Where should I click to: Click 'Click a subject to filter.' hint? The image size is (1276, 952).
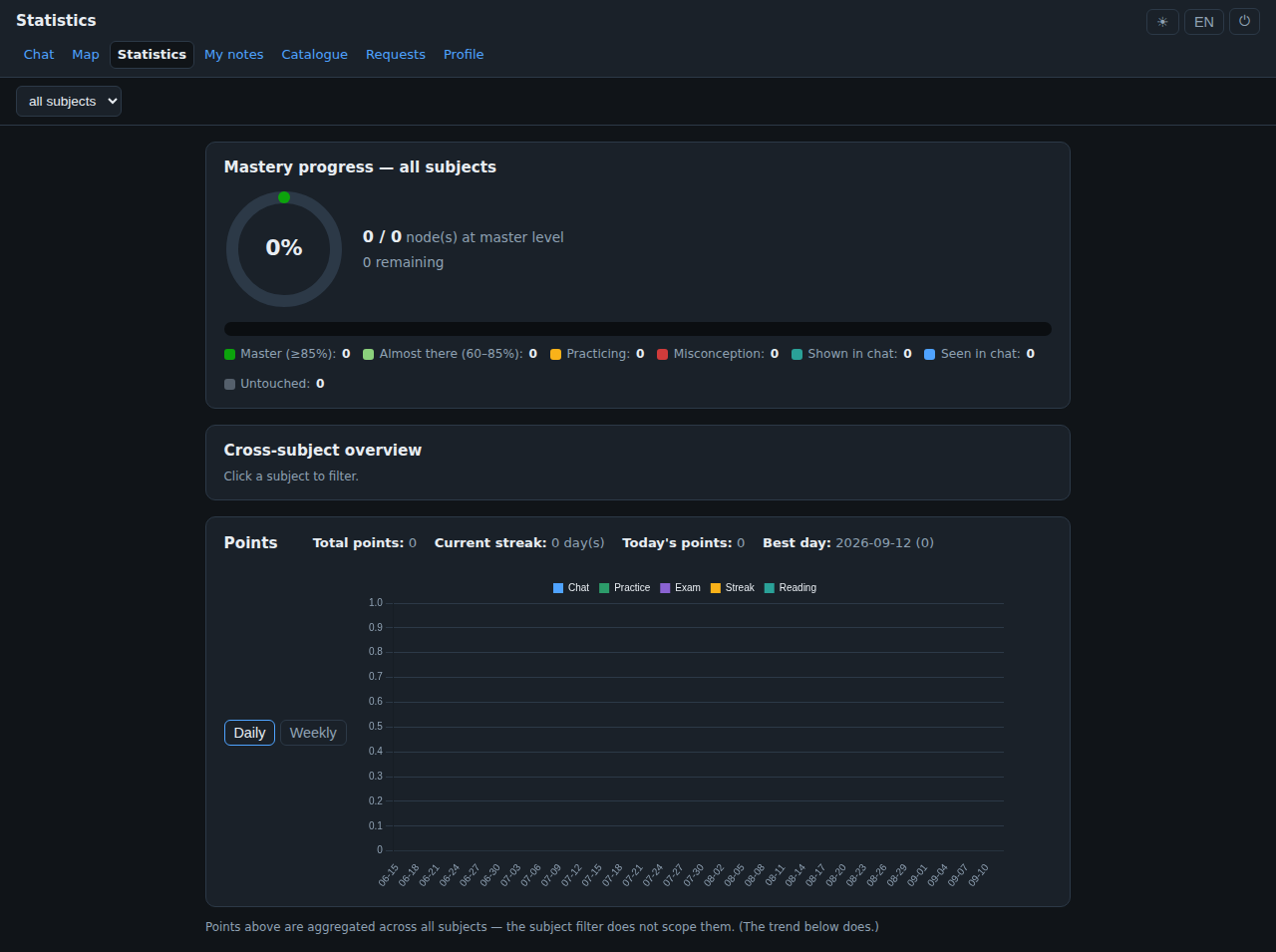291,476
